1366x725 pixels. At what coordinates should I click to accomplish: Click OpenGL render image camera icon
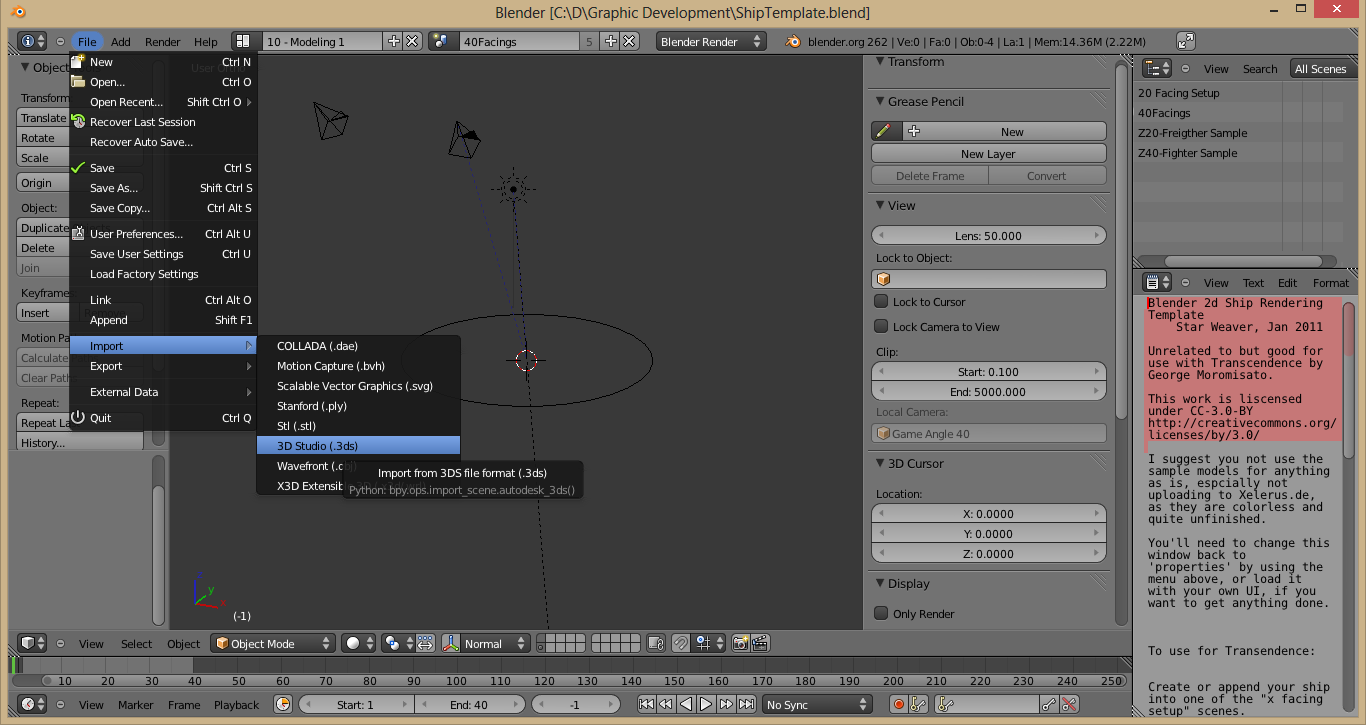point(741,644)
